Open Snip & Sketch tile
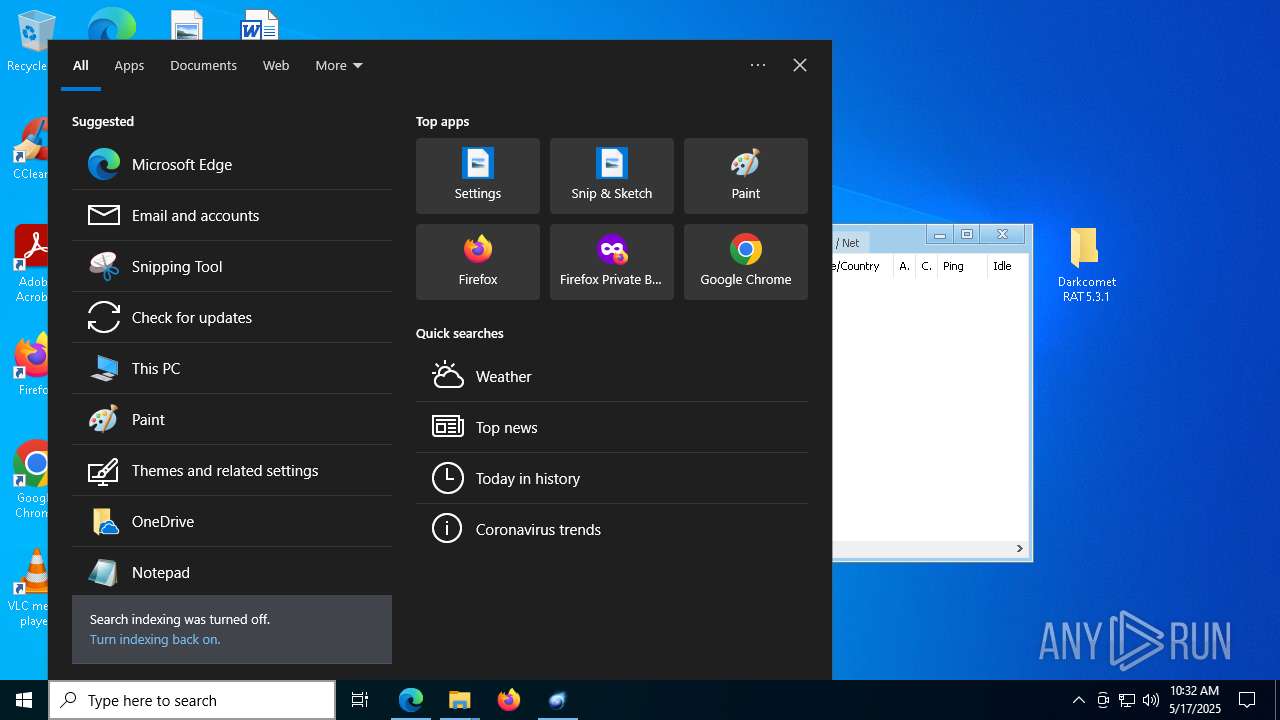1280x720 pixels. tap(612, 176)
